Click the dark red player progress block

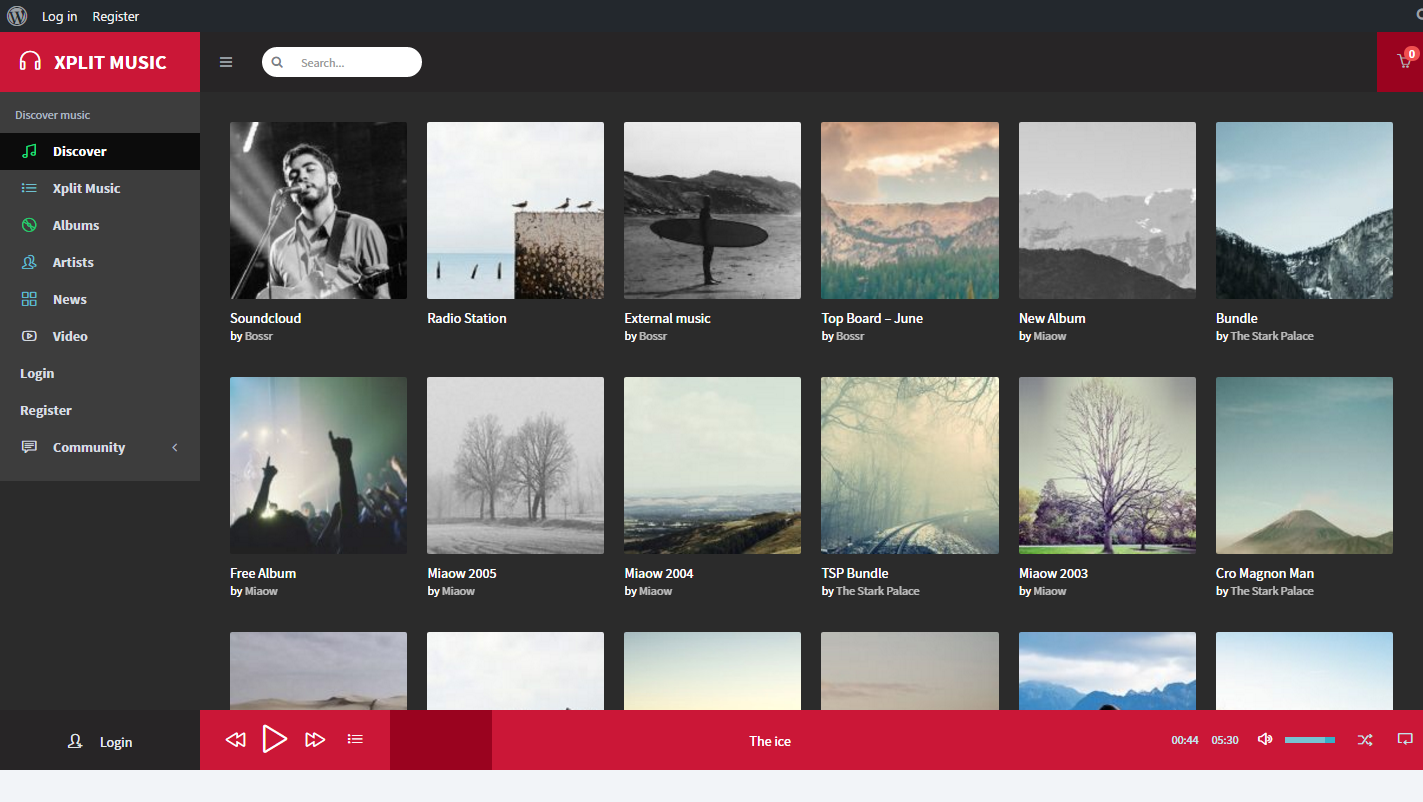click(x=441, y=740)
